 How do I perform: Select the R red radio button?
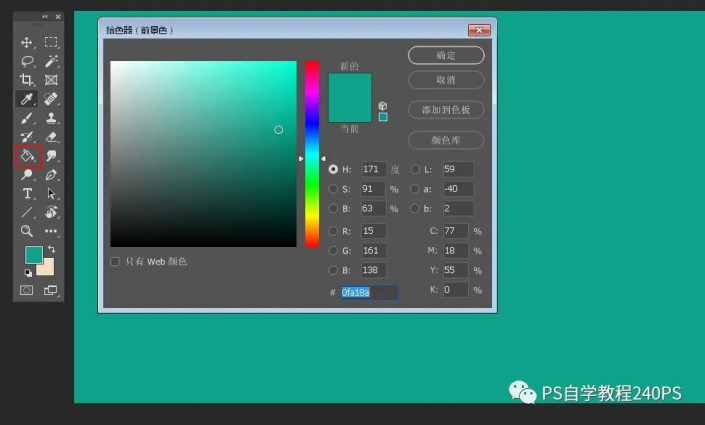[333, 231]
